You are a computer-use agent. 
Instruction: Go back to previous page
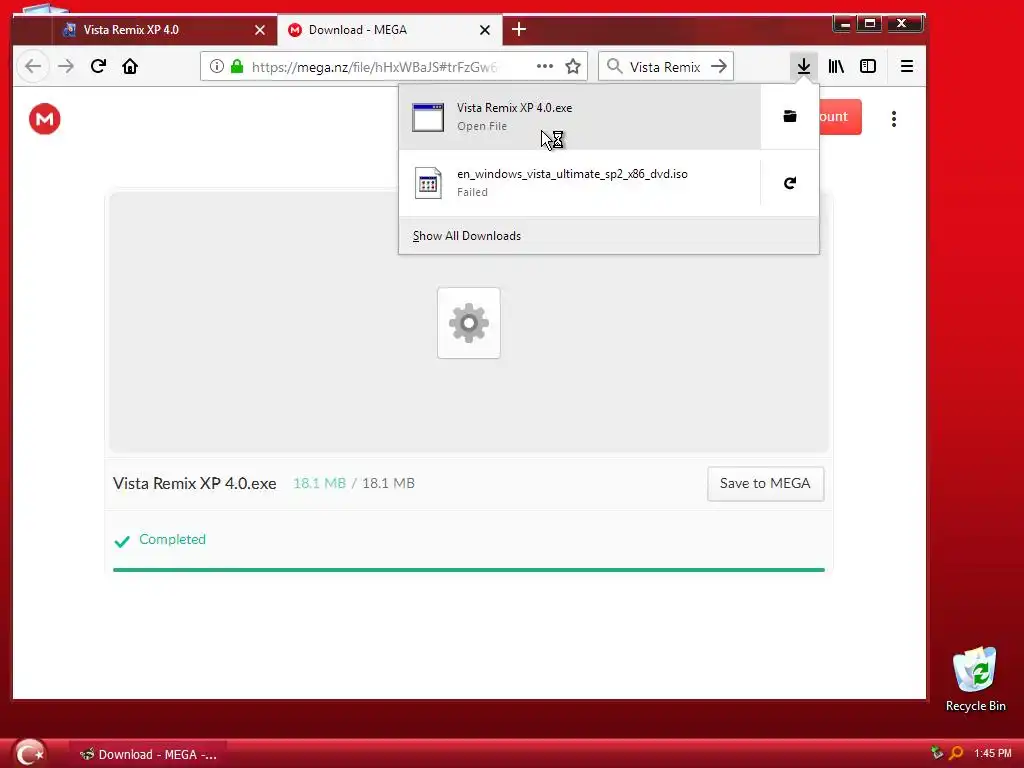coord(33,67)
